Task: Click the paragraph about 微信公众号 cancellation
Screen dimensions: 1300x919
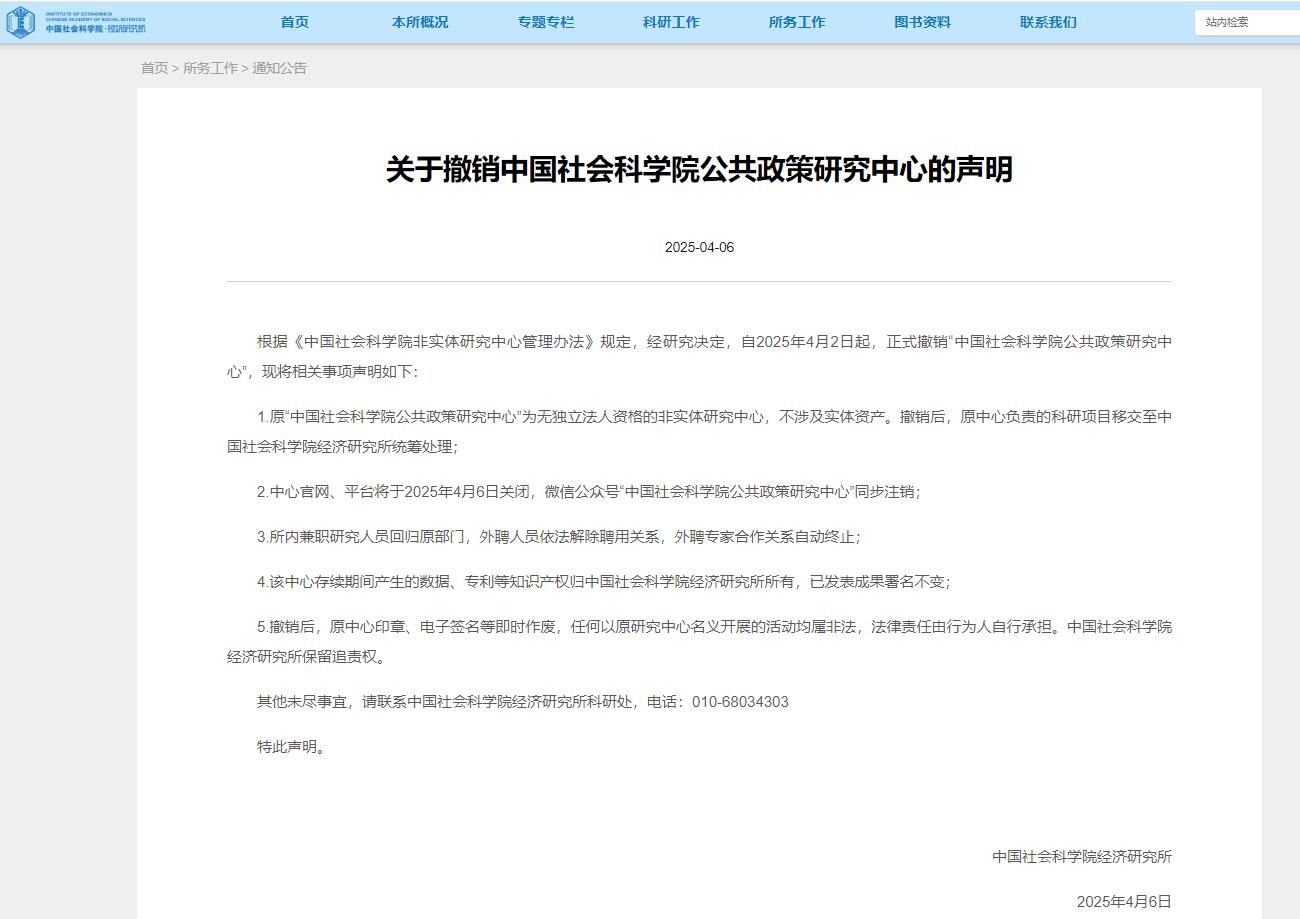Action: coord(588,492)
